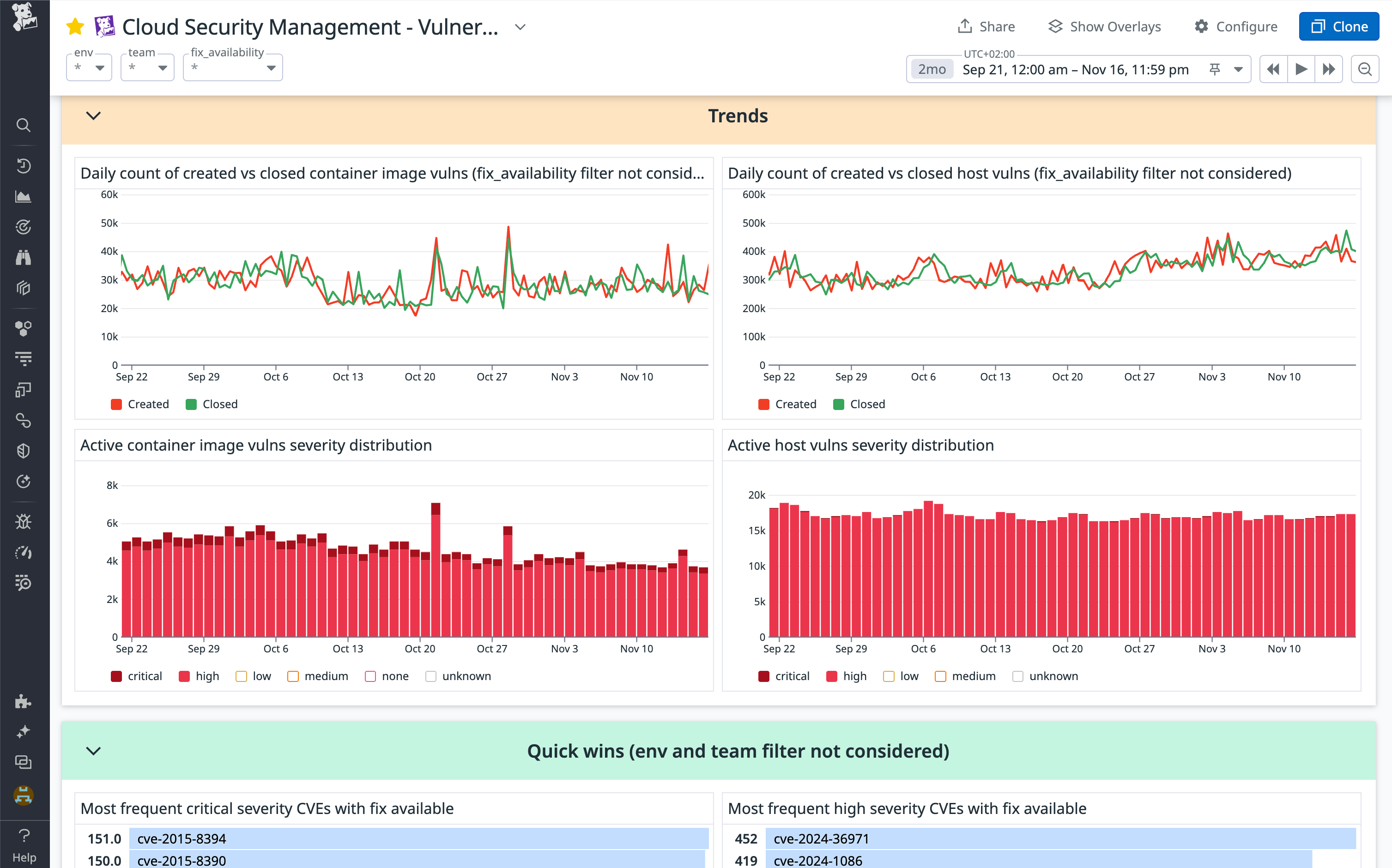The image size is (1392, 868).
Task: Open search from the left sidebar
Action: 24,125
